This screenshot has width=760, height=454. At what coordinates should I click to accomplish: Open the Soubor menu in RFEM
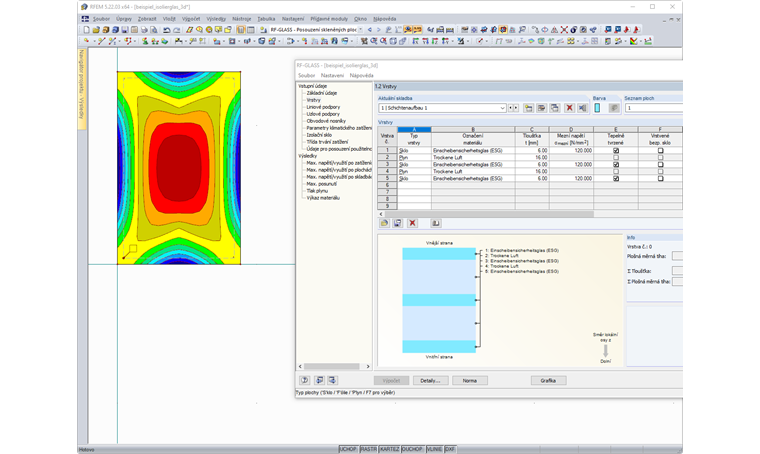(x=101, y=19)
